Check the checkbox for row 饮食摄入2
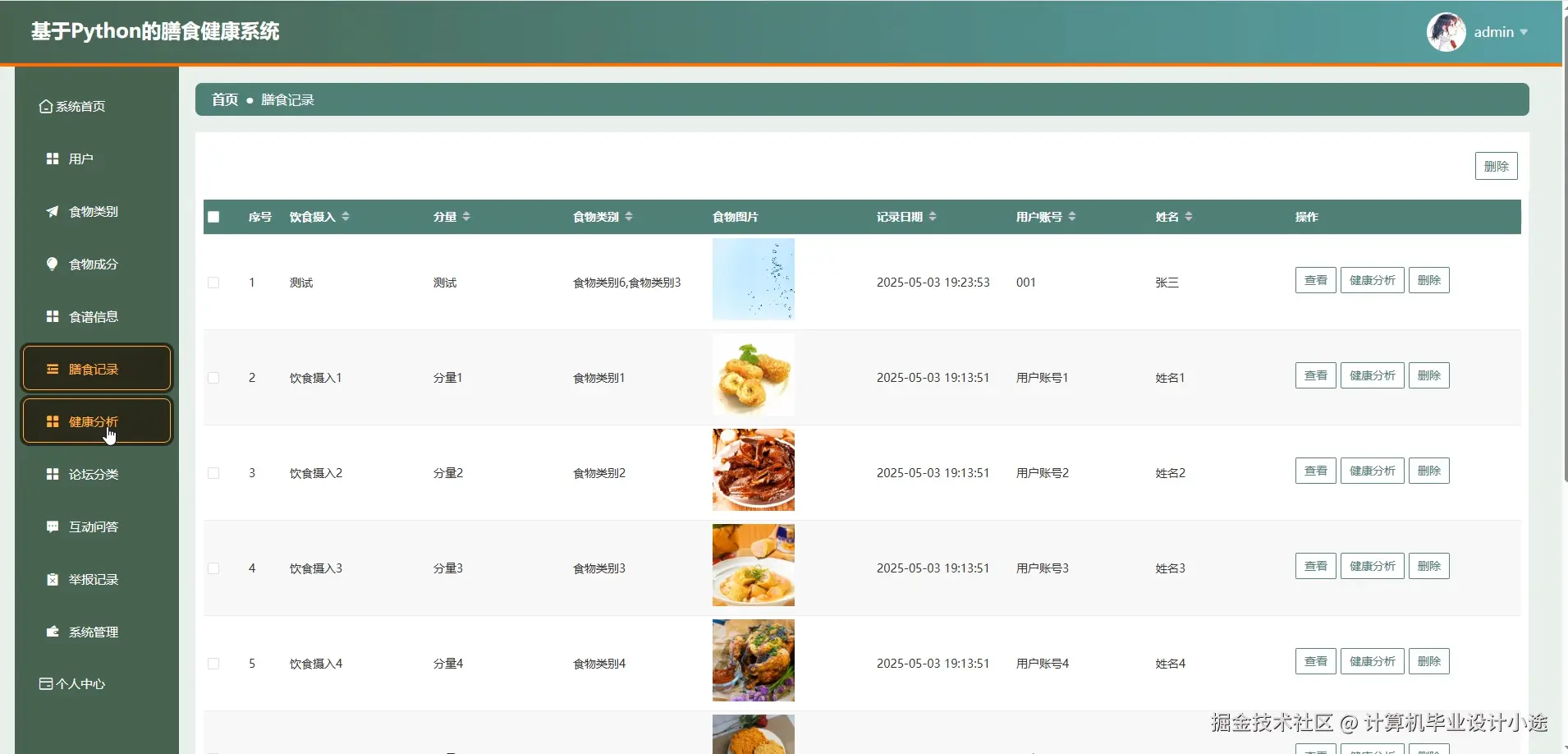This screenshot has width=1568, height=754. 213,473
